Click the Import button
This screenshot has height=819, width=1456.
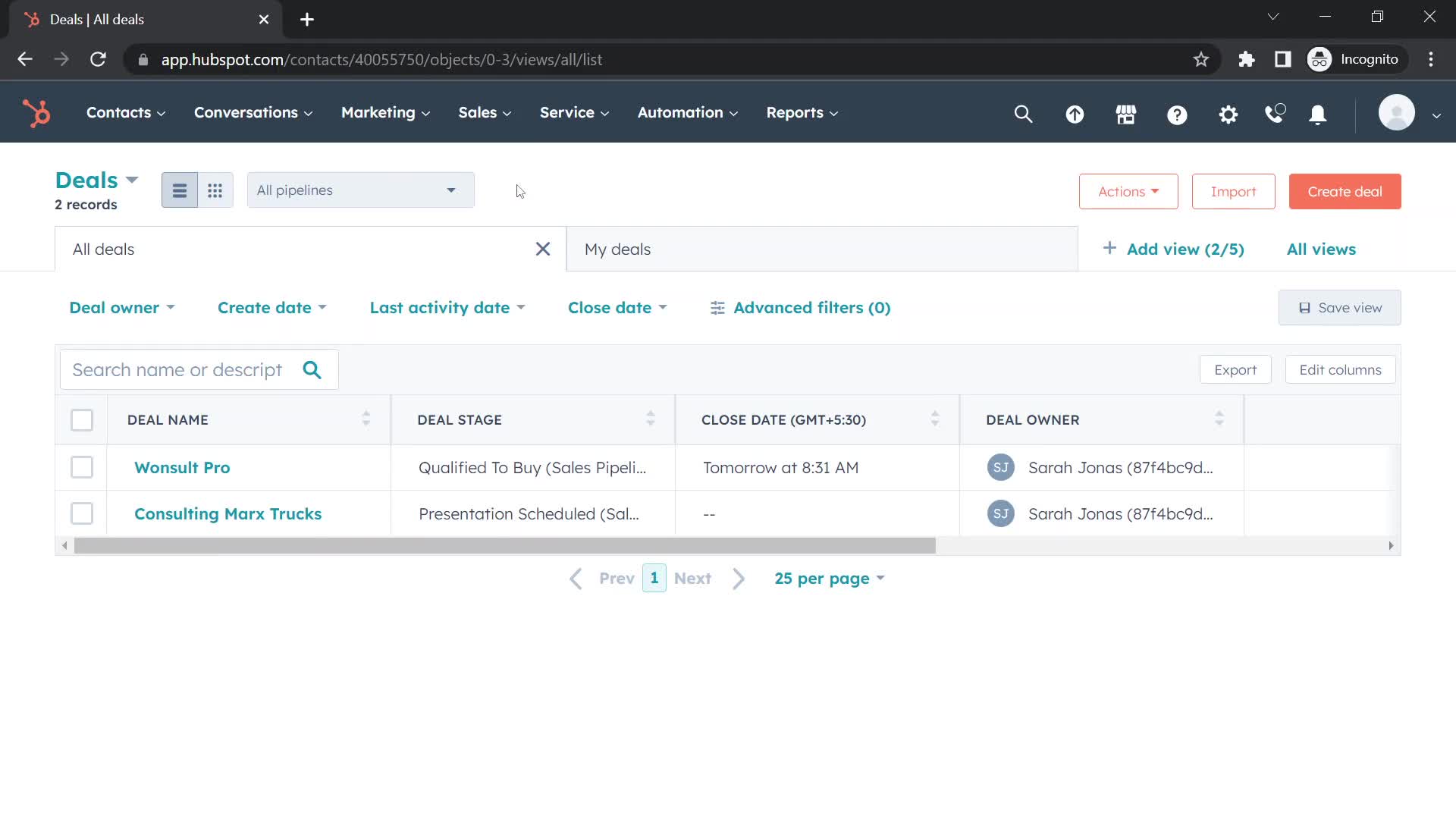(1234, 190)
